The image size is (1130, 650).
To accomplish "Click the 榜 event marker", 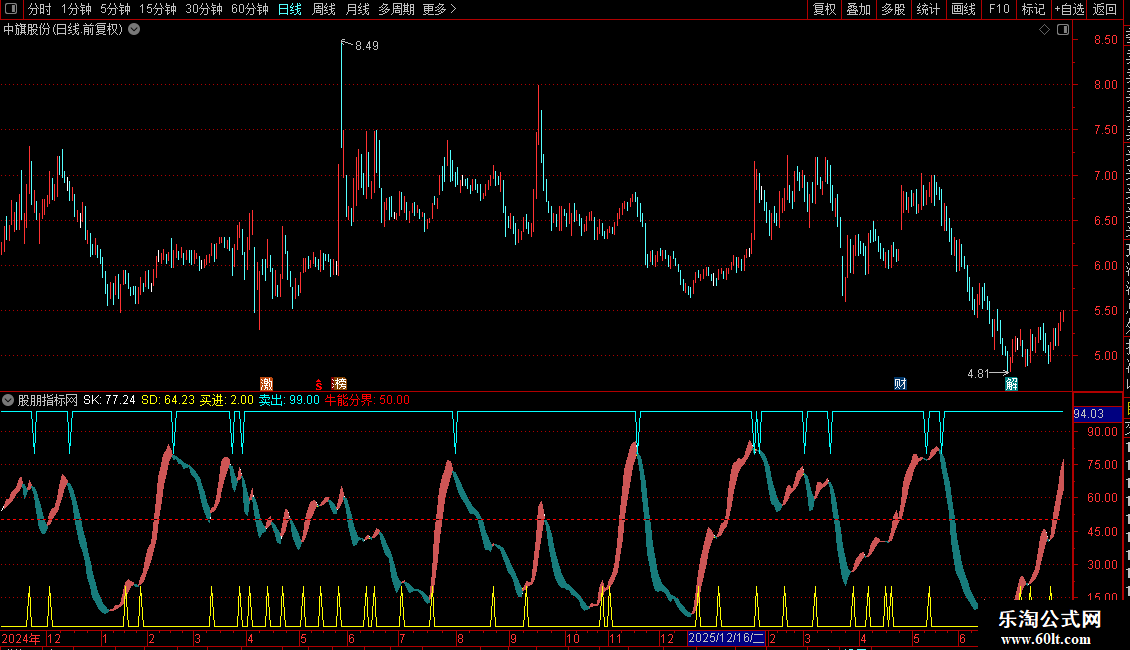I will [x=339, y=383].
